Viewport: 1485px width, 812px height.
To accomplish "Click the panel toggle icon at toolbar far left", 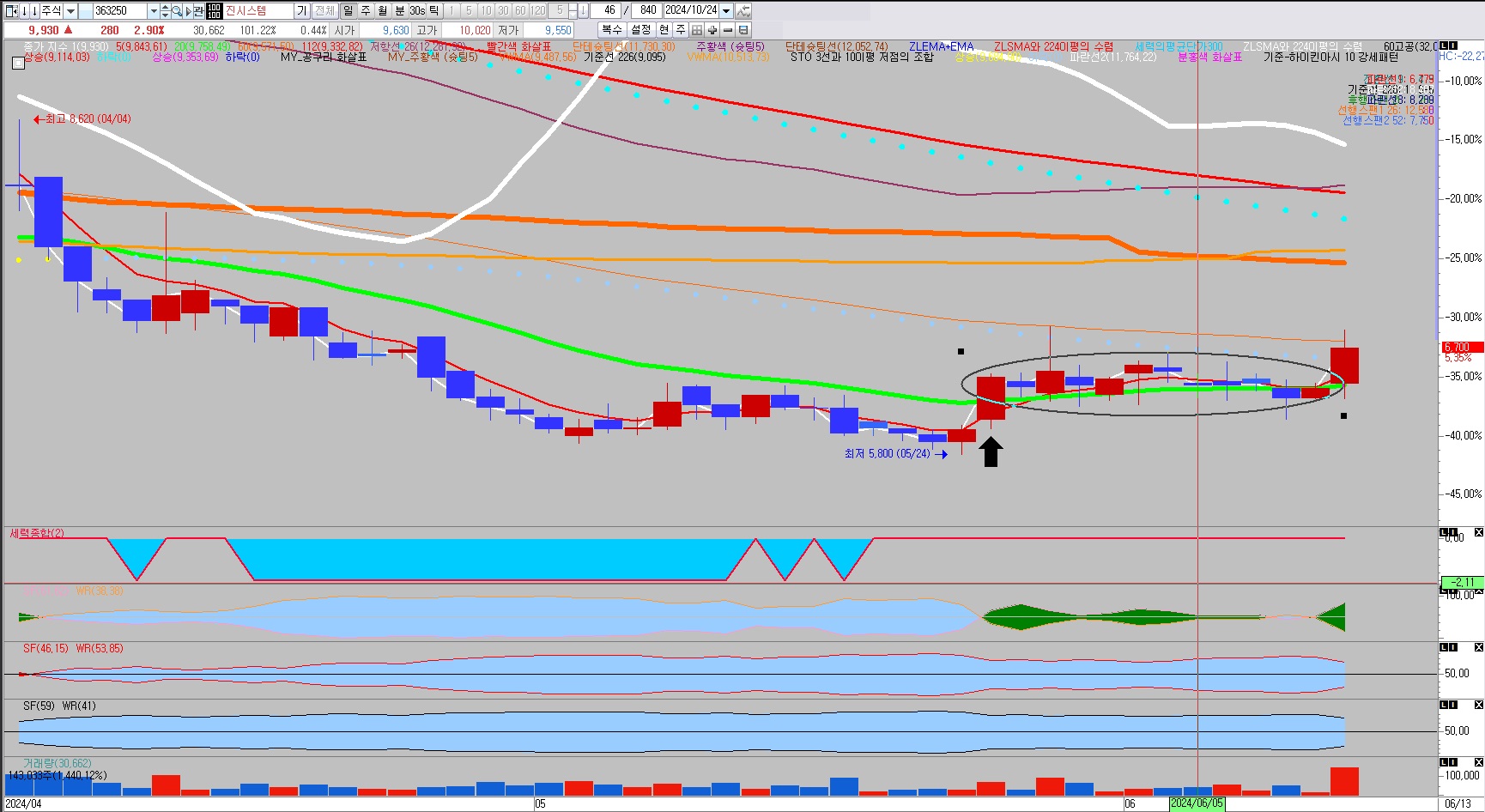I will tap(11, 10).
